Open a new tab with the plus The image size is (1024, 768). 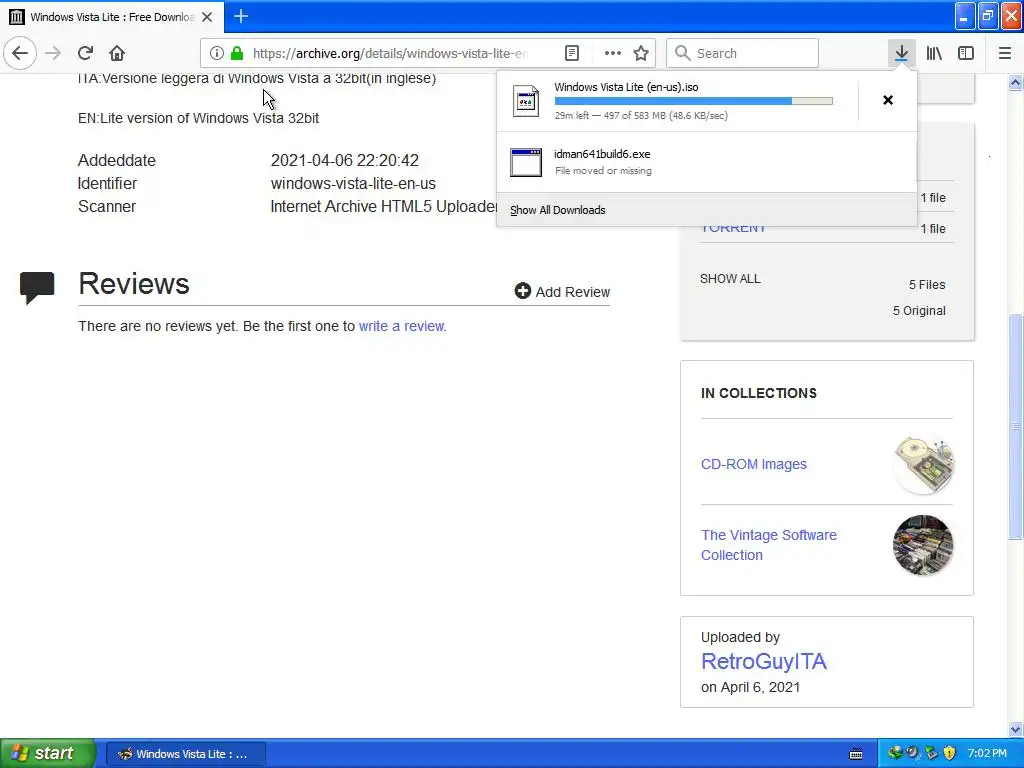pos(241,16)
